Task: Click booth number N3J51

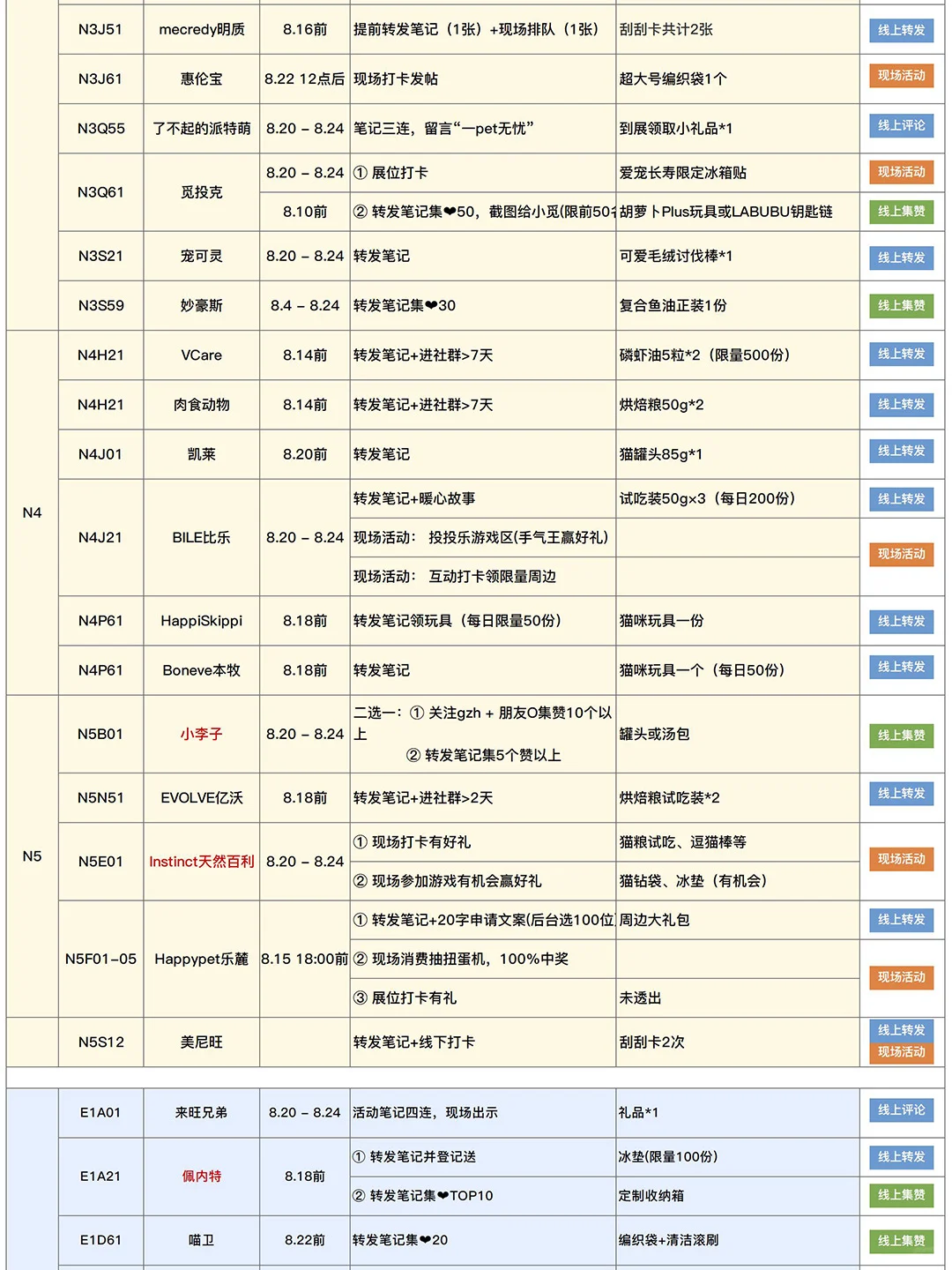Action: pos(100,30)
